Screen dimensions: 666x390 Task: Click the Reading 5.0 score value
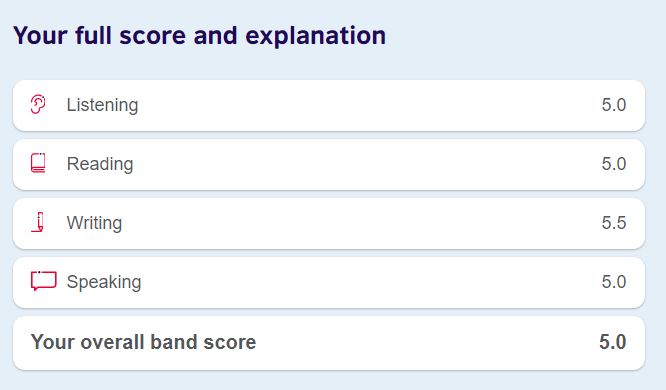(614, 164)
